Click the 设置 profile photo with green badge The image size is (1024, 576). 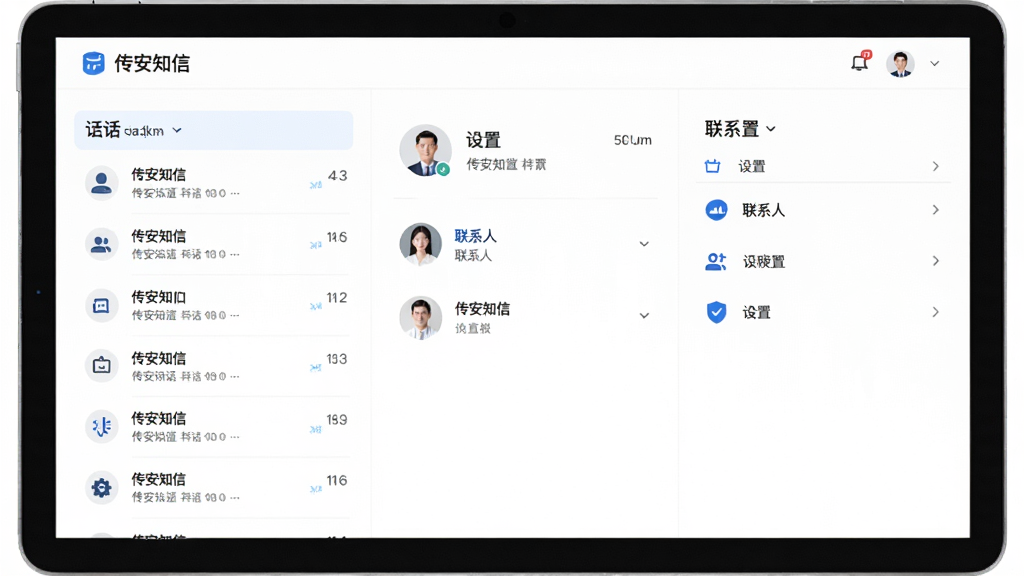click(425, 151)
